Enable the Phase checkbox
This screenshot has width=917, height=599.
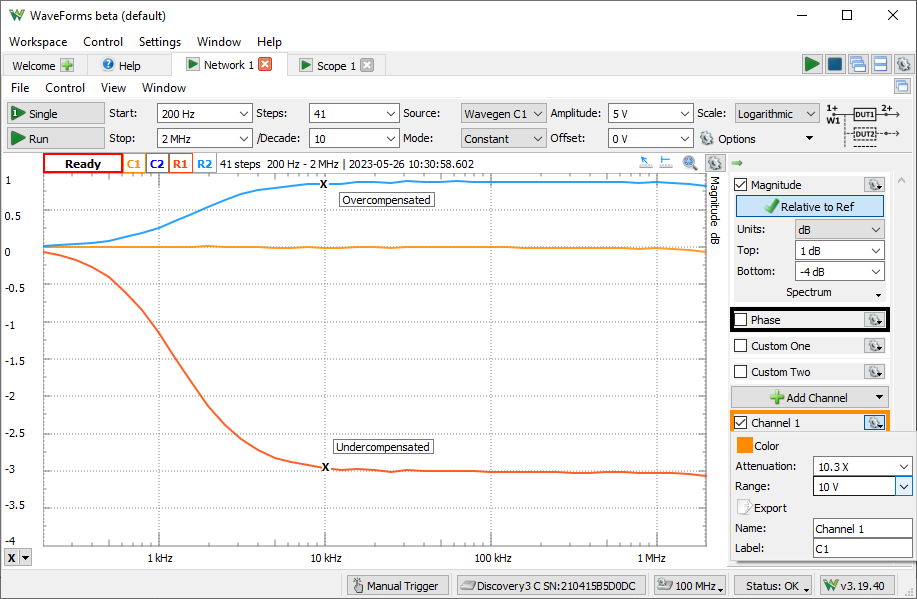click(741, 320)
